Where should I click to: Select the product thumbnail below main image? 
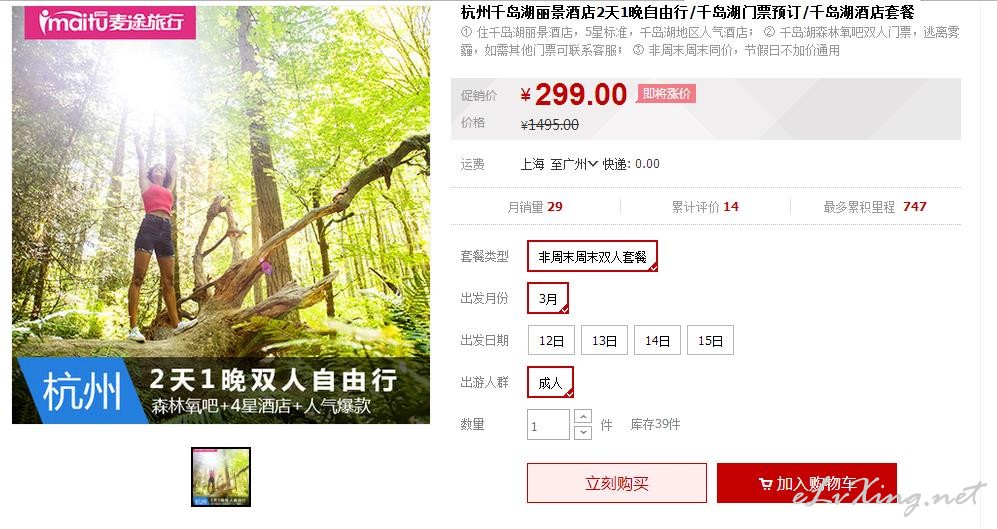pos(221,477)
